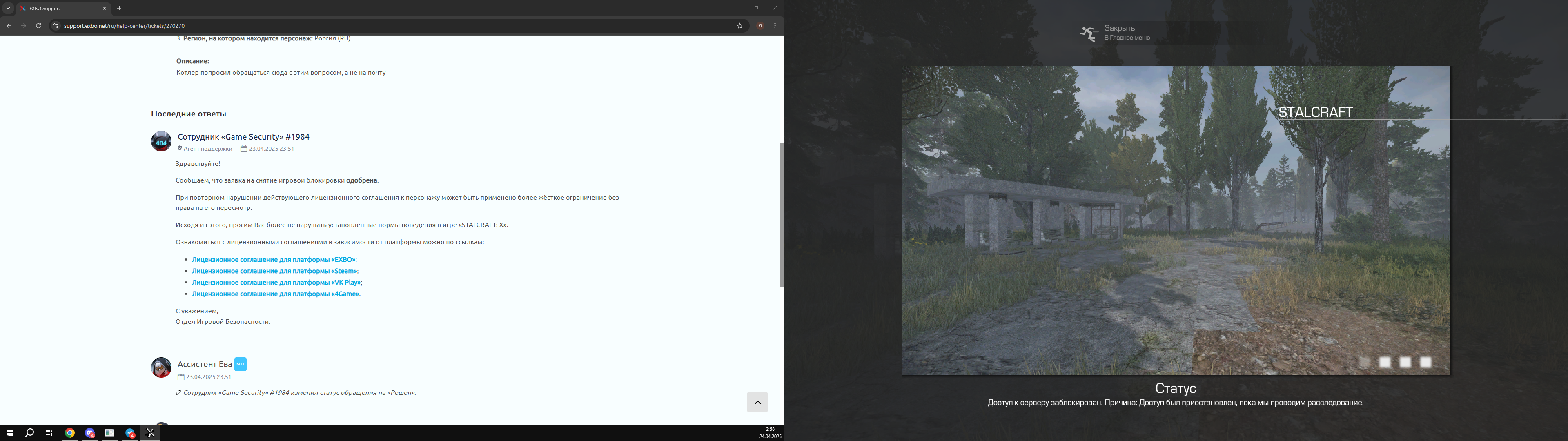Open the Chrome tab search dropdown arrow
Viewport: 1568px width, 441px height.
8,9
